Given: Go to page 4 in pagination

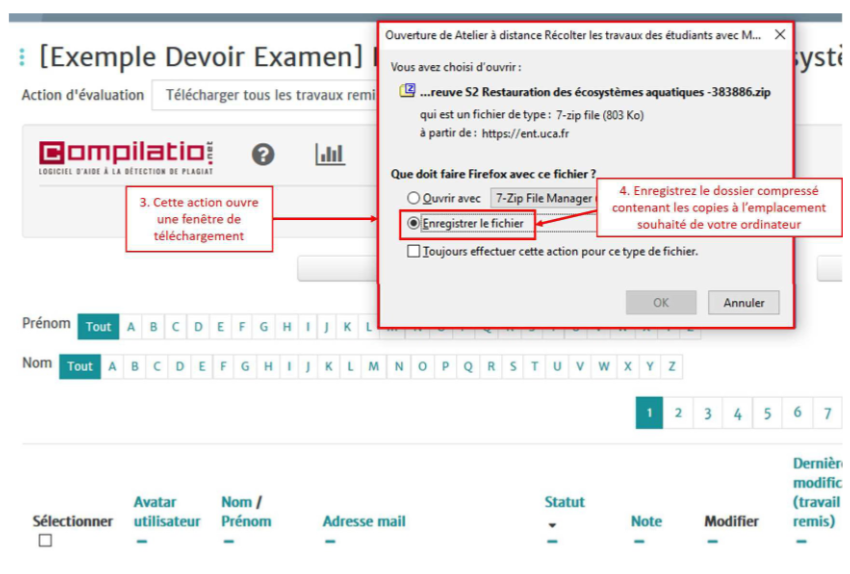Looking at the screenshot, I should 737,413.
